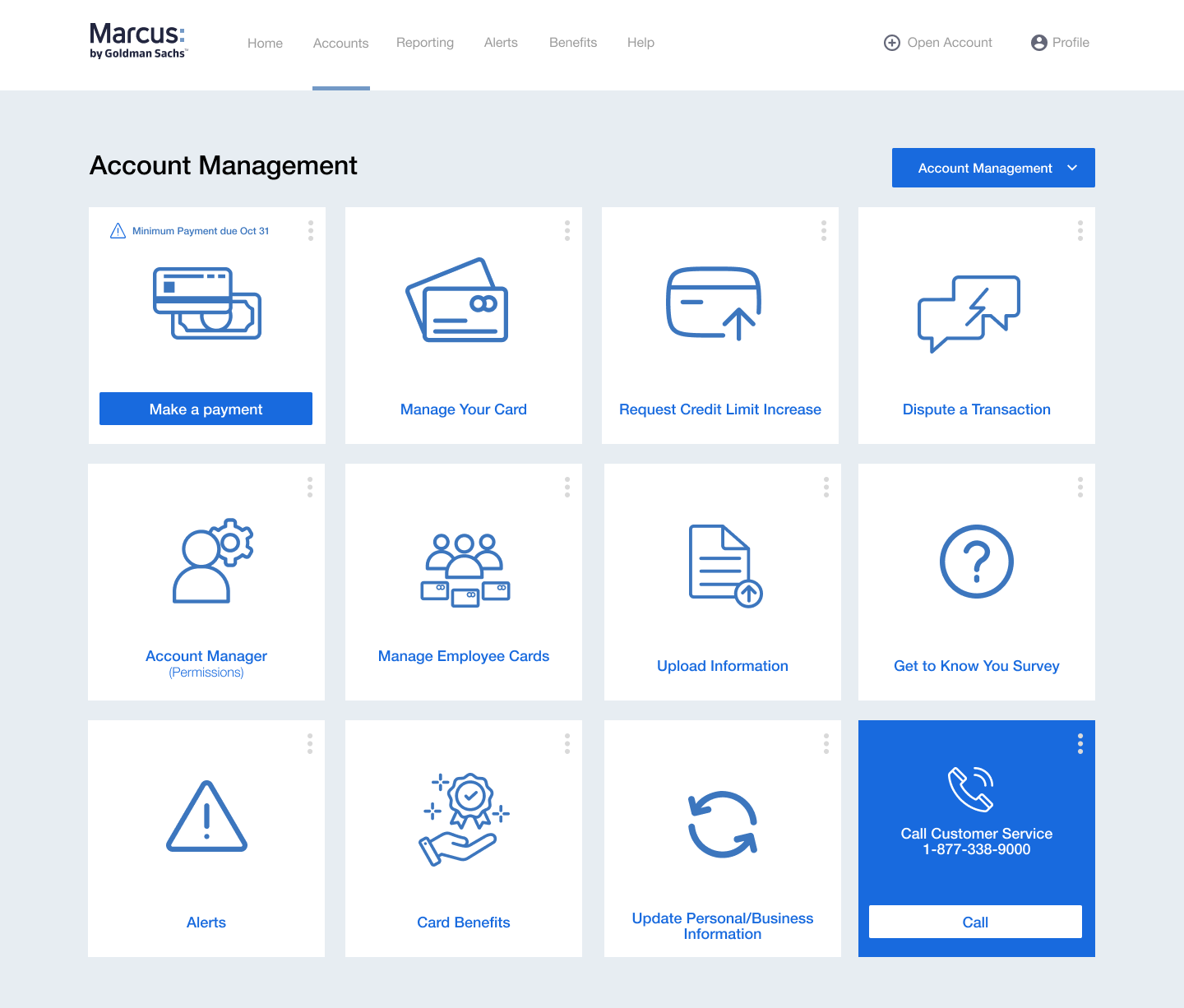Click the Minimum Payment due Oct 31 notice
Screen dimensions: 1184x1008
pos(201,231)
